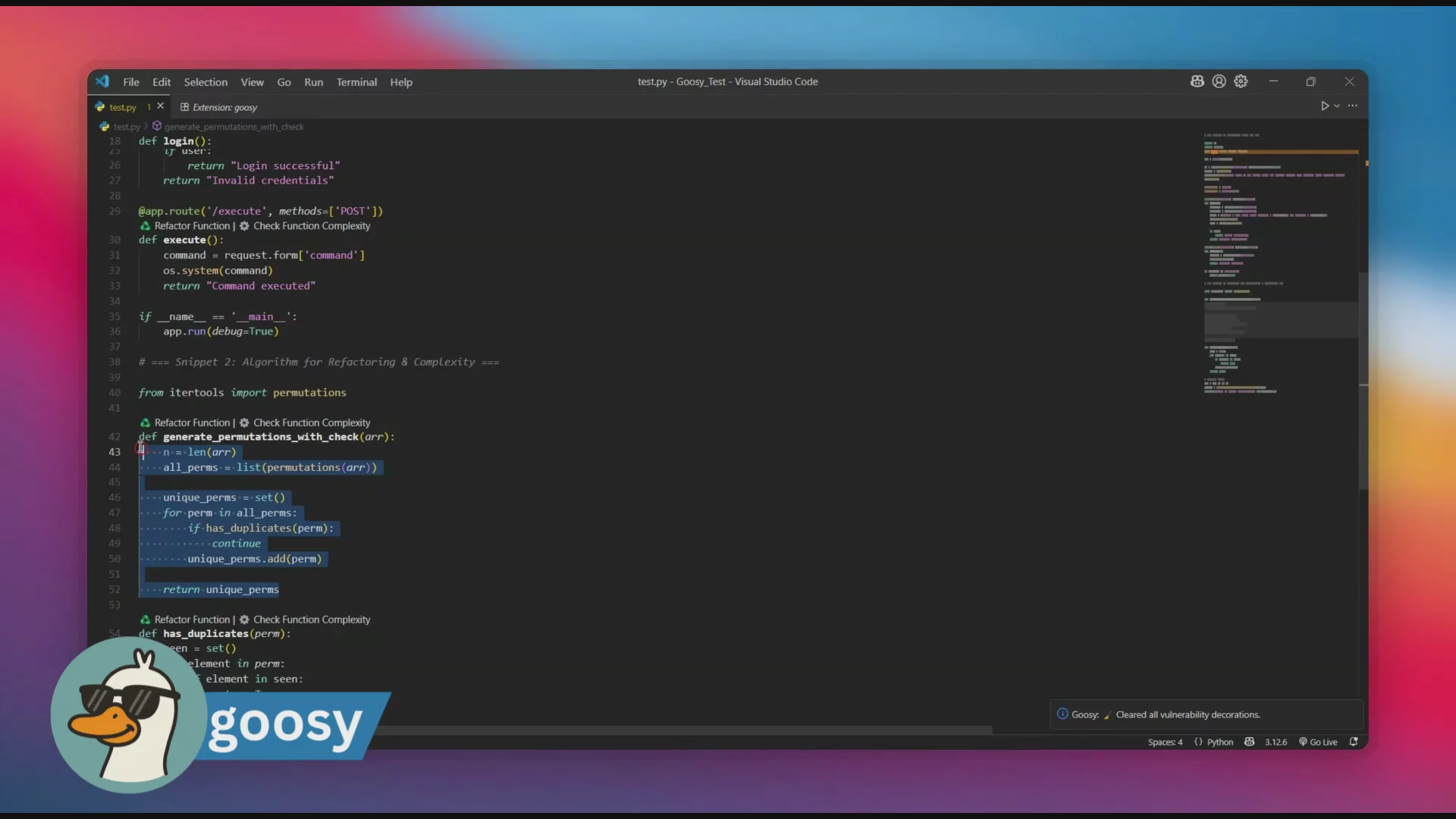Click Go Live in status bar
The height and width of the screenshot is (819, 1456).
tap(1318, 742)
